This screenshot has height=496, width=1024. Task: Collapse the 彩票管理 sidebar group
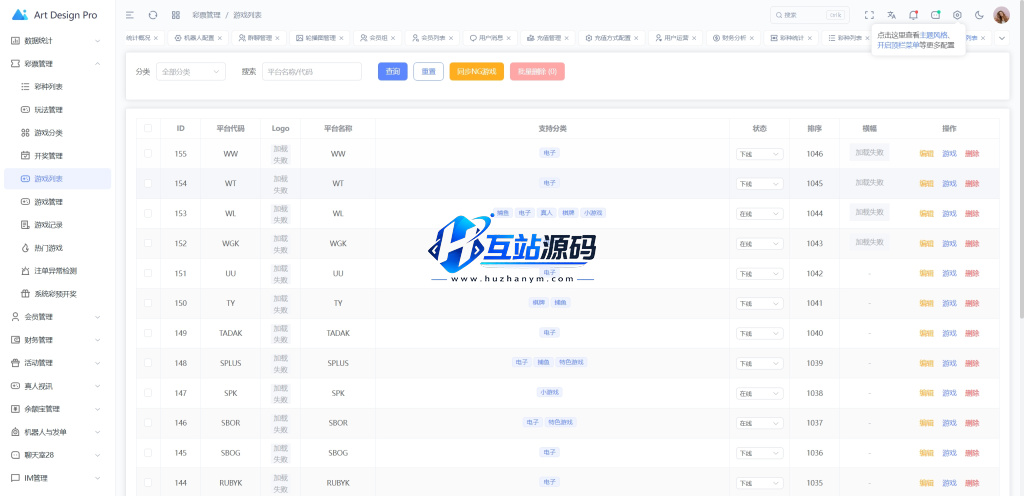[57, 63]
